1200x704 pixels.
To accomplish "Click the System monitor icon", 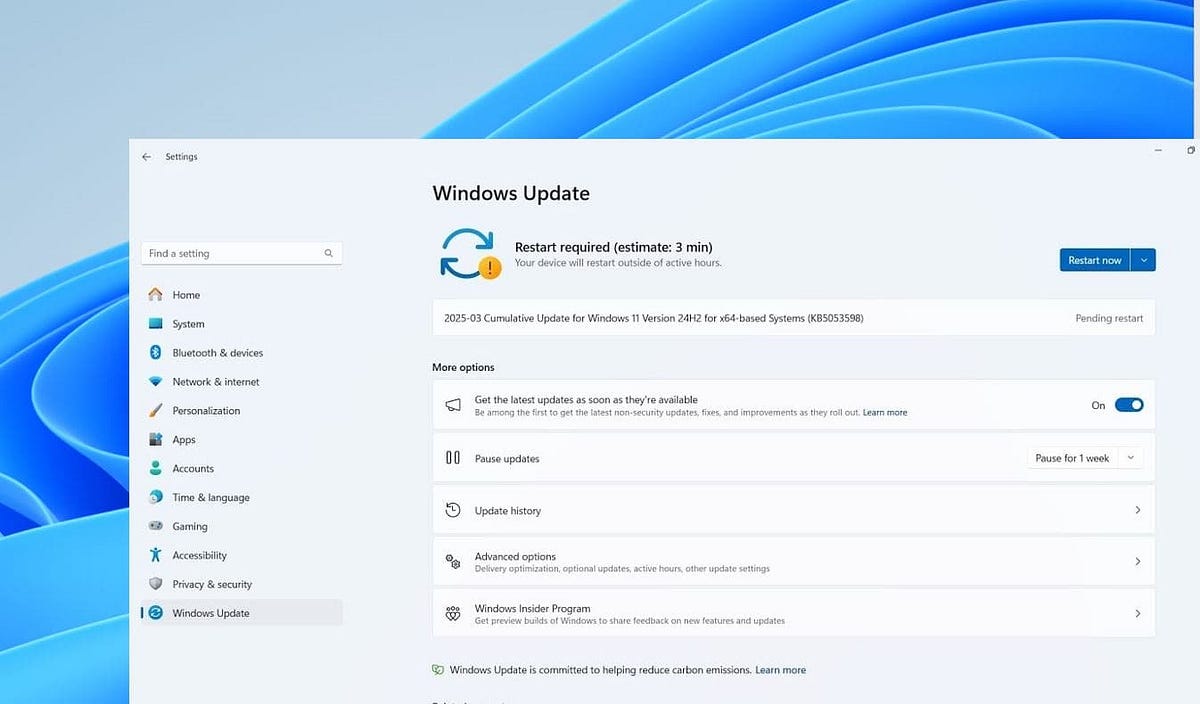I will pos(155,324).
